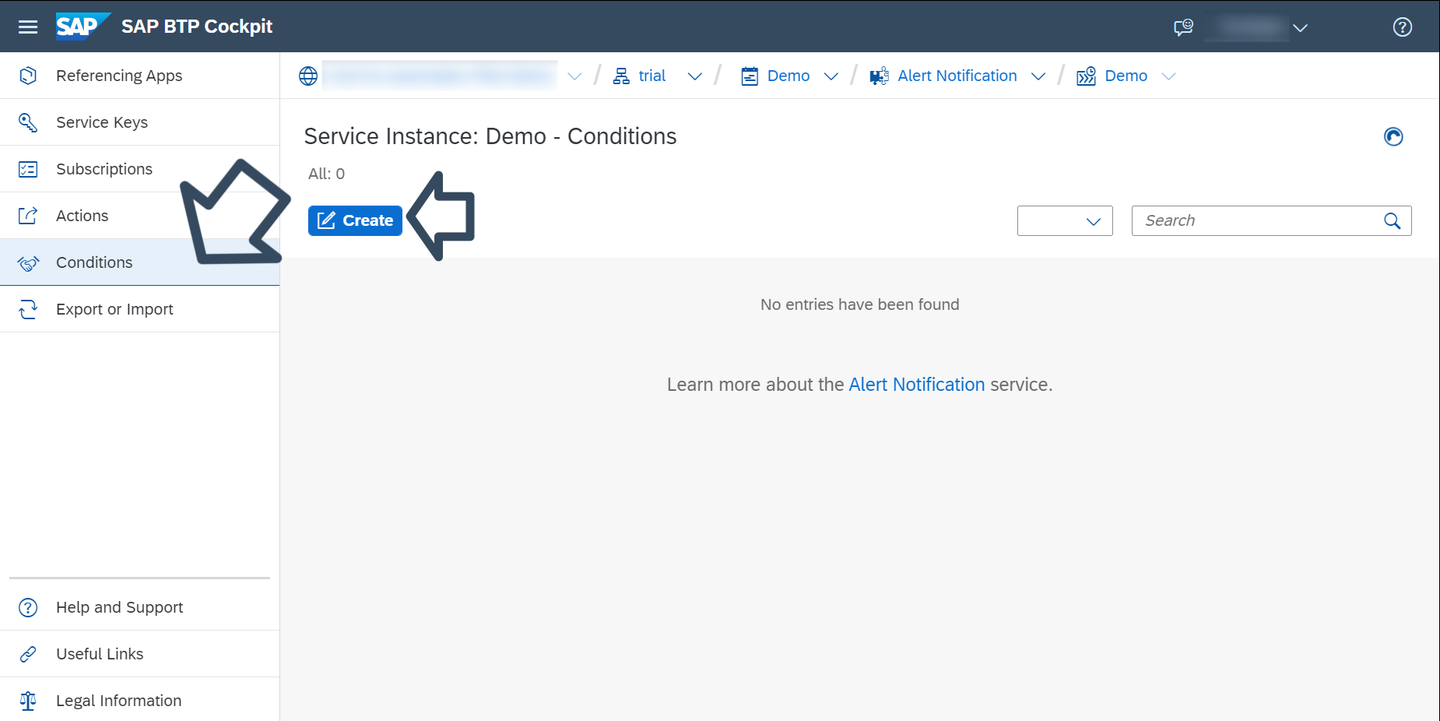Click the SAP BTP Cockpit title
The width and height of the screenshot is (1440, 721).
[197, 27]
